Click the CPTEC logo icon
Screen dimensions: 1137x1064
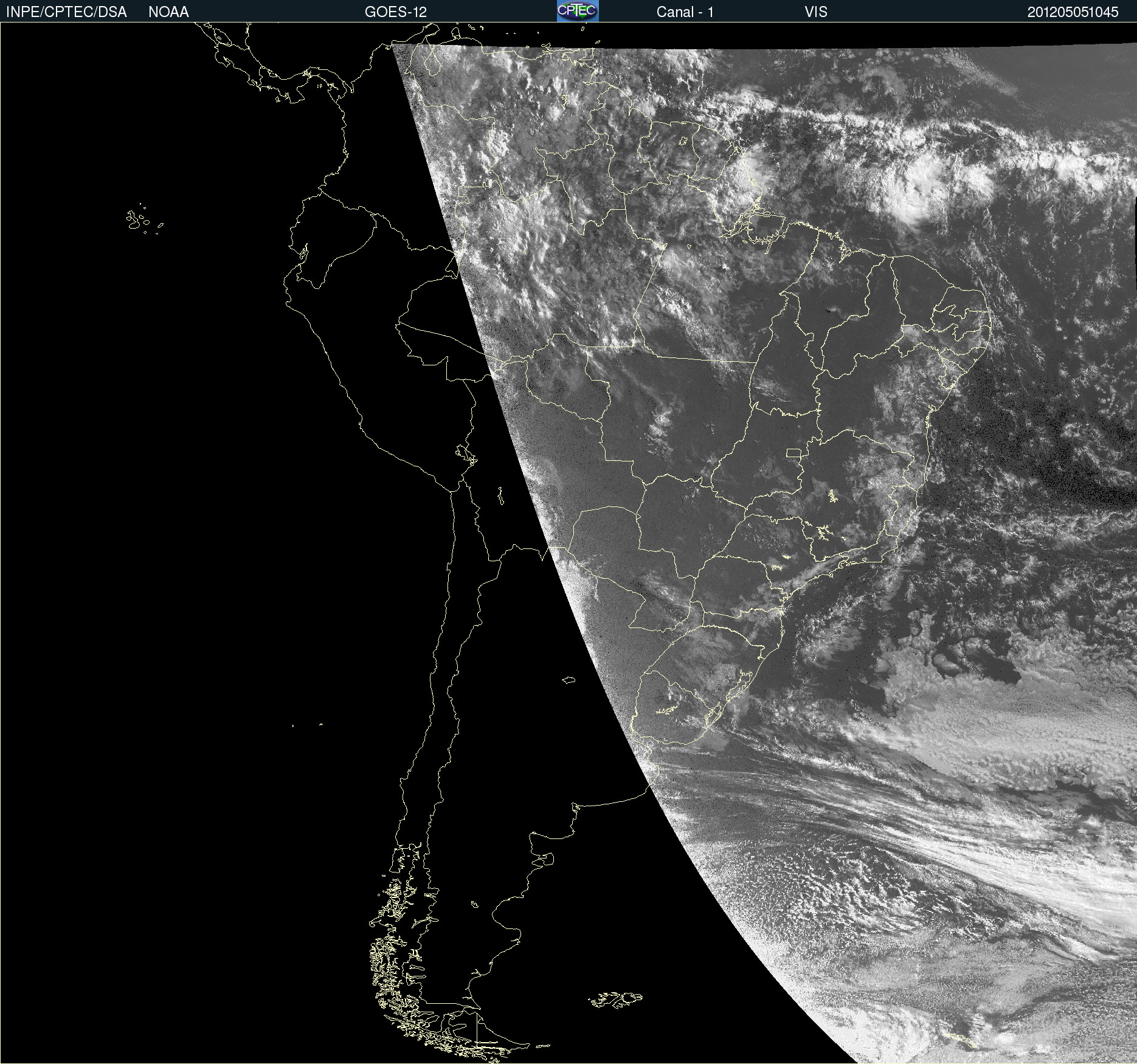(x=578, y=11)
